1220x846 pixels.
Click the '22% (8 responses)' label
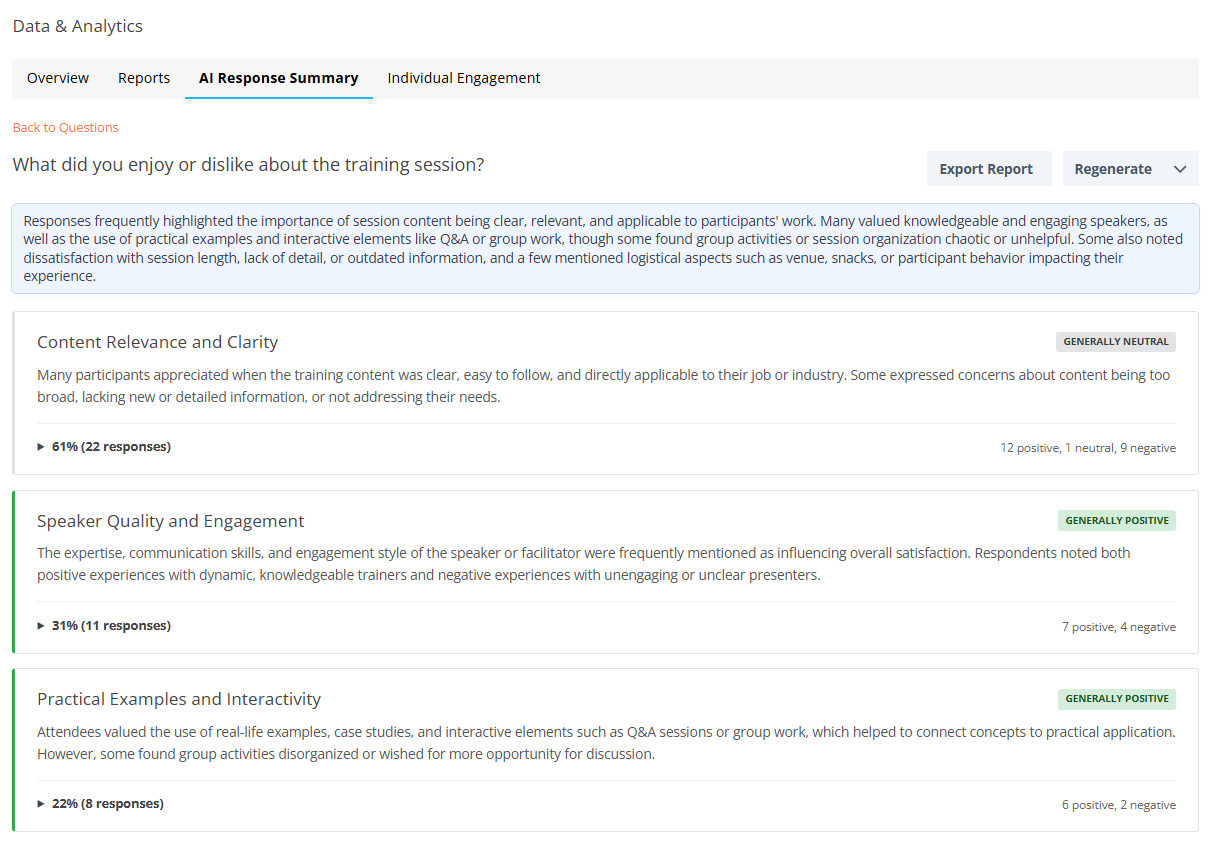[x=108, y=804]
